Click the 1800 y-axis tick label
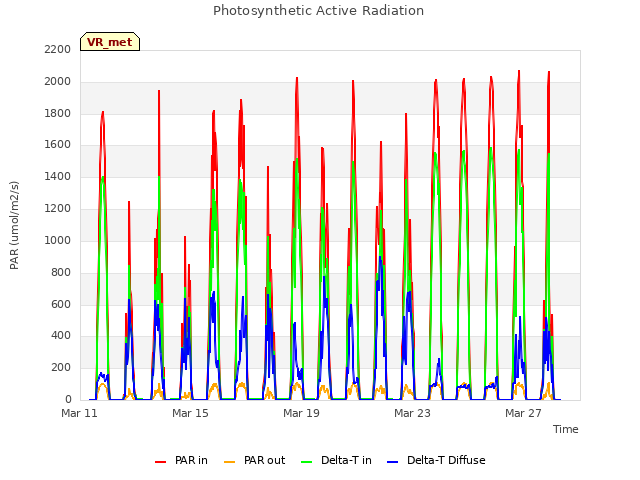Screen dimensions: 640x480 (x=58, y=113)
